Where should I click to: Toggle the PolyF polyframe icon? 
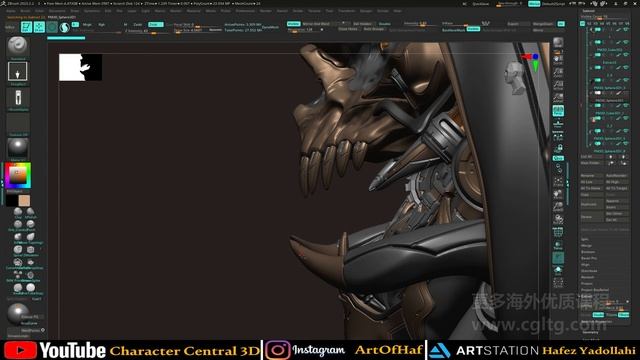(558, 232)
